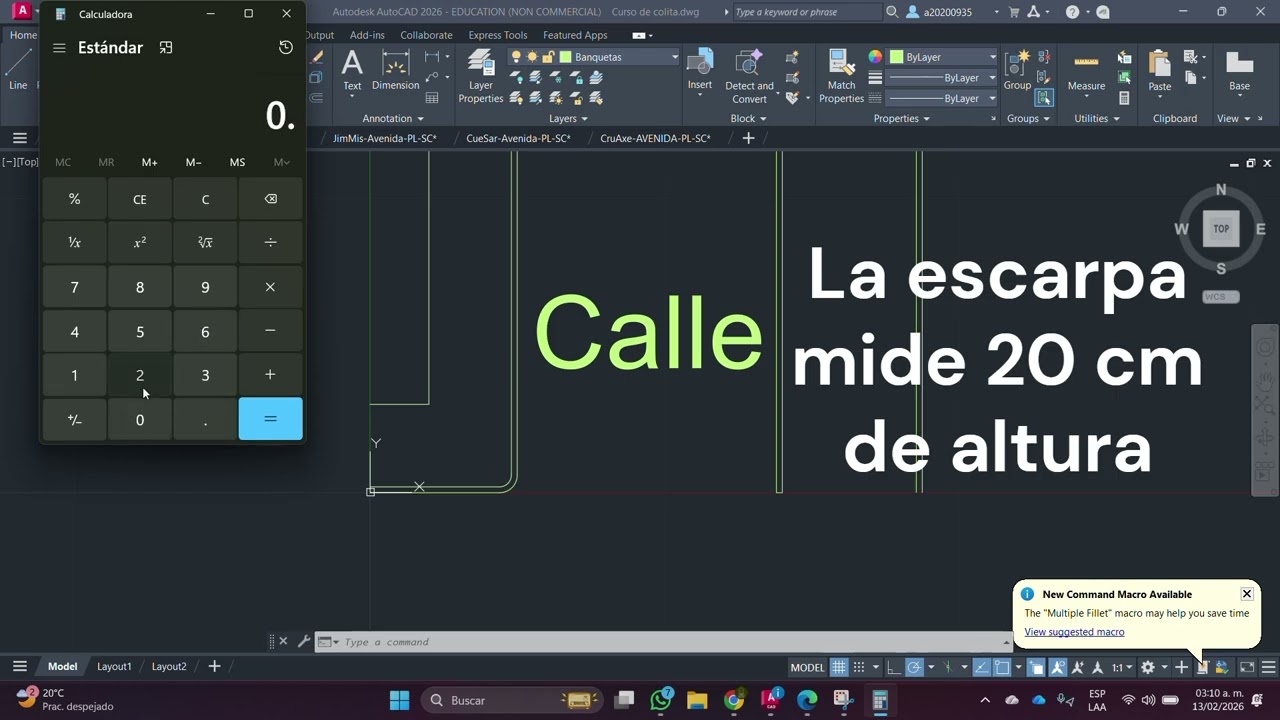Click the Insert block icon
Screen dimensions: 1280x720
[x=700, y=63]
